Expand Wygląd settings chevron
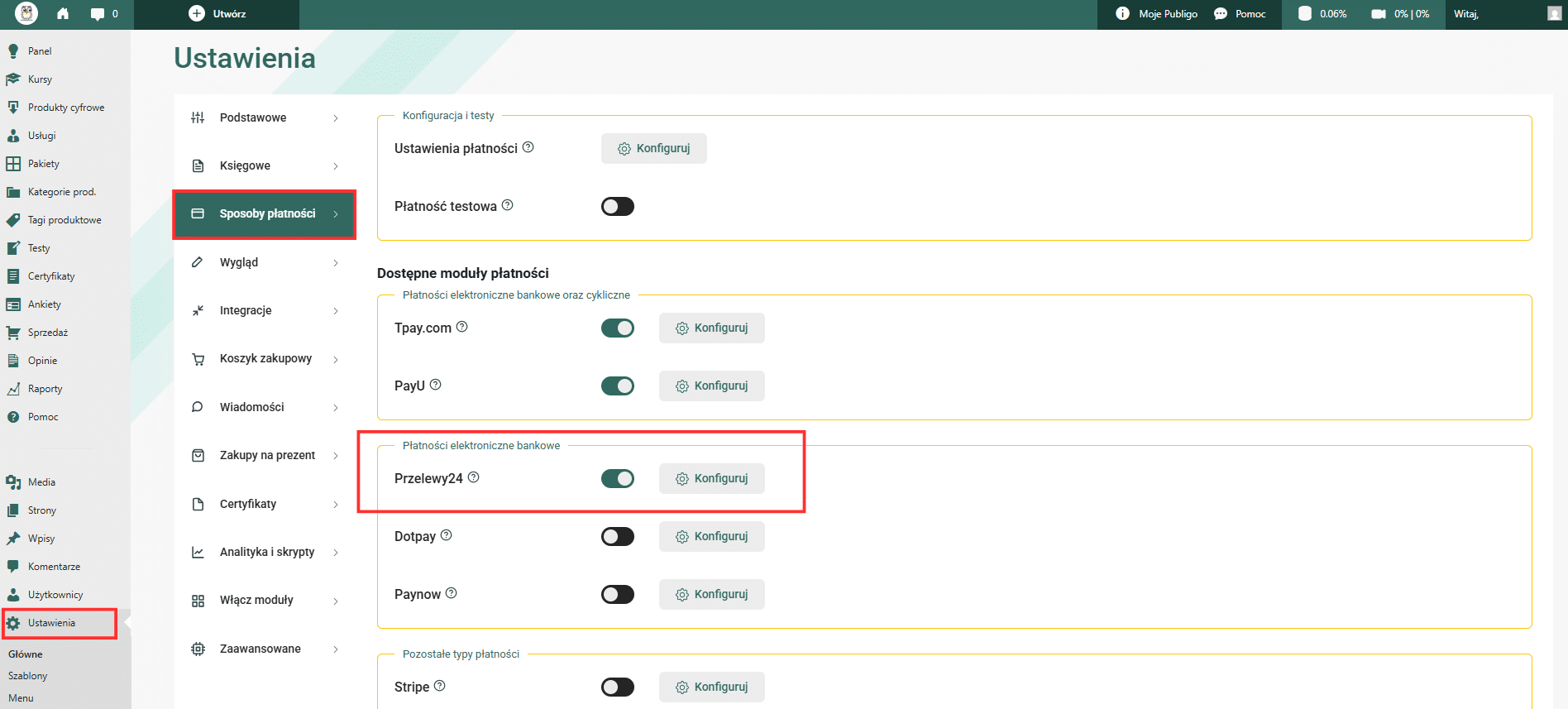Viewport: 1568px width, 709px height. pyautogui.click(x=336, y=263)
